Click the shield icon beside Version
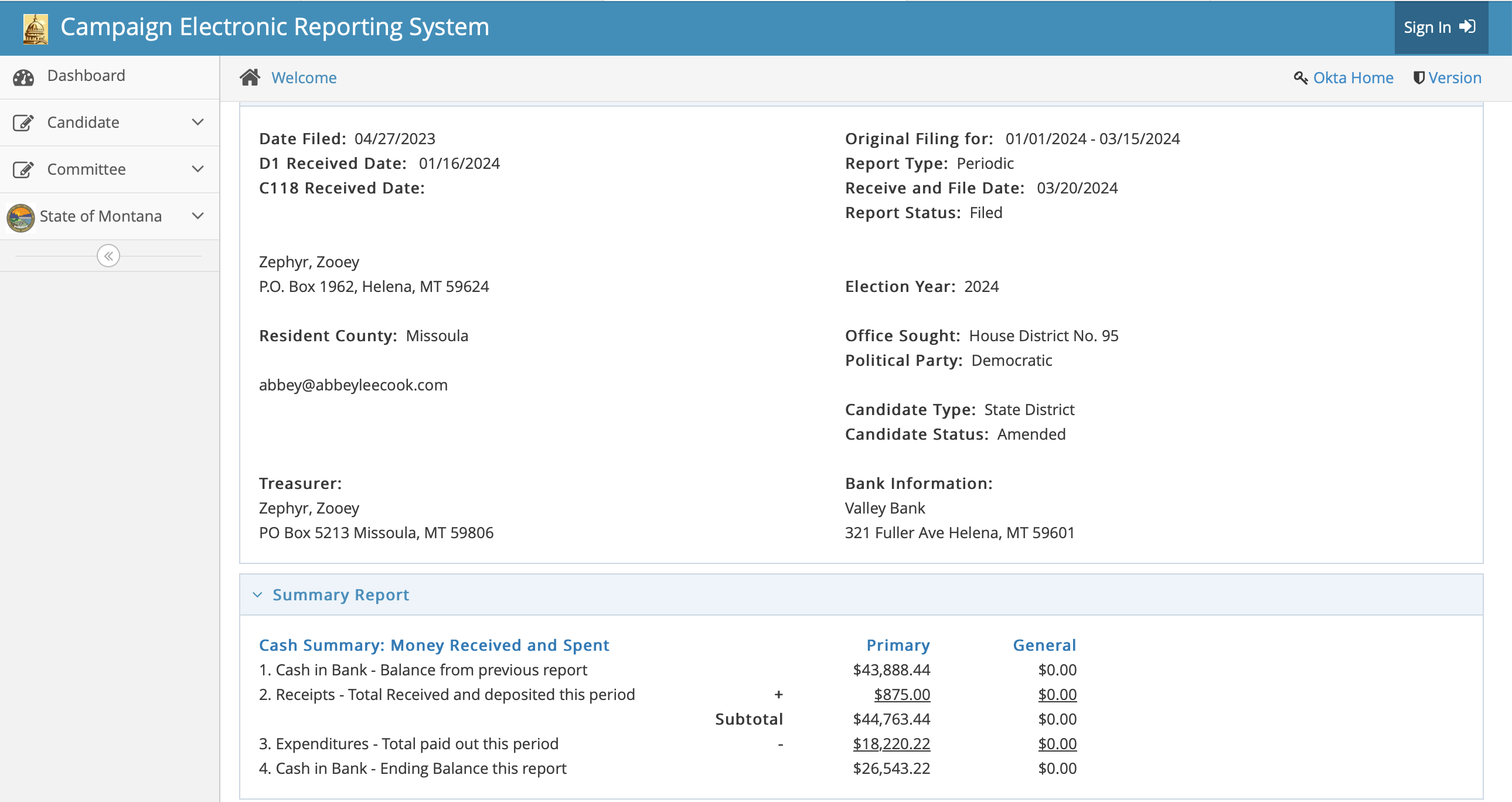The height and width of the screenshot is (802, 1512). [x=1419, y=78]
